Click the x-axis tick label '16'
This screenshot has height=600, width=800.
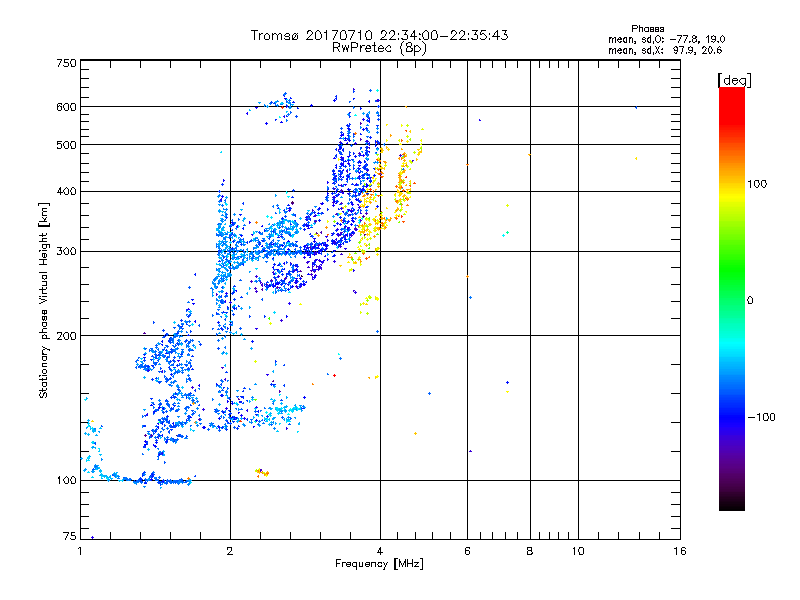(680, 551)
